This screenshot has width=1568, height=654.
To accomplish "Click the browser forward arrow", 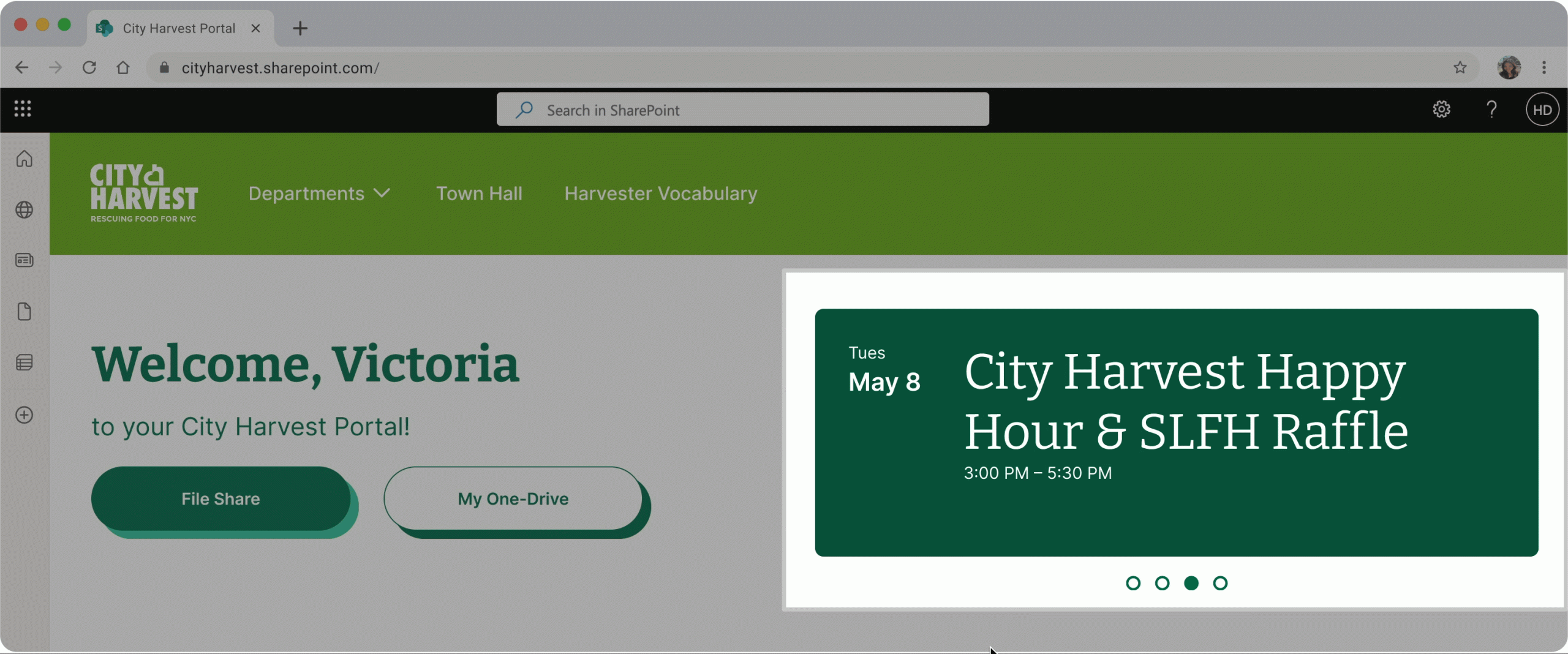I will point(55,67).
